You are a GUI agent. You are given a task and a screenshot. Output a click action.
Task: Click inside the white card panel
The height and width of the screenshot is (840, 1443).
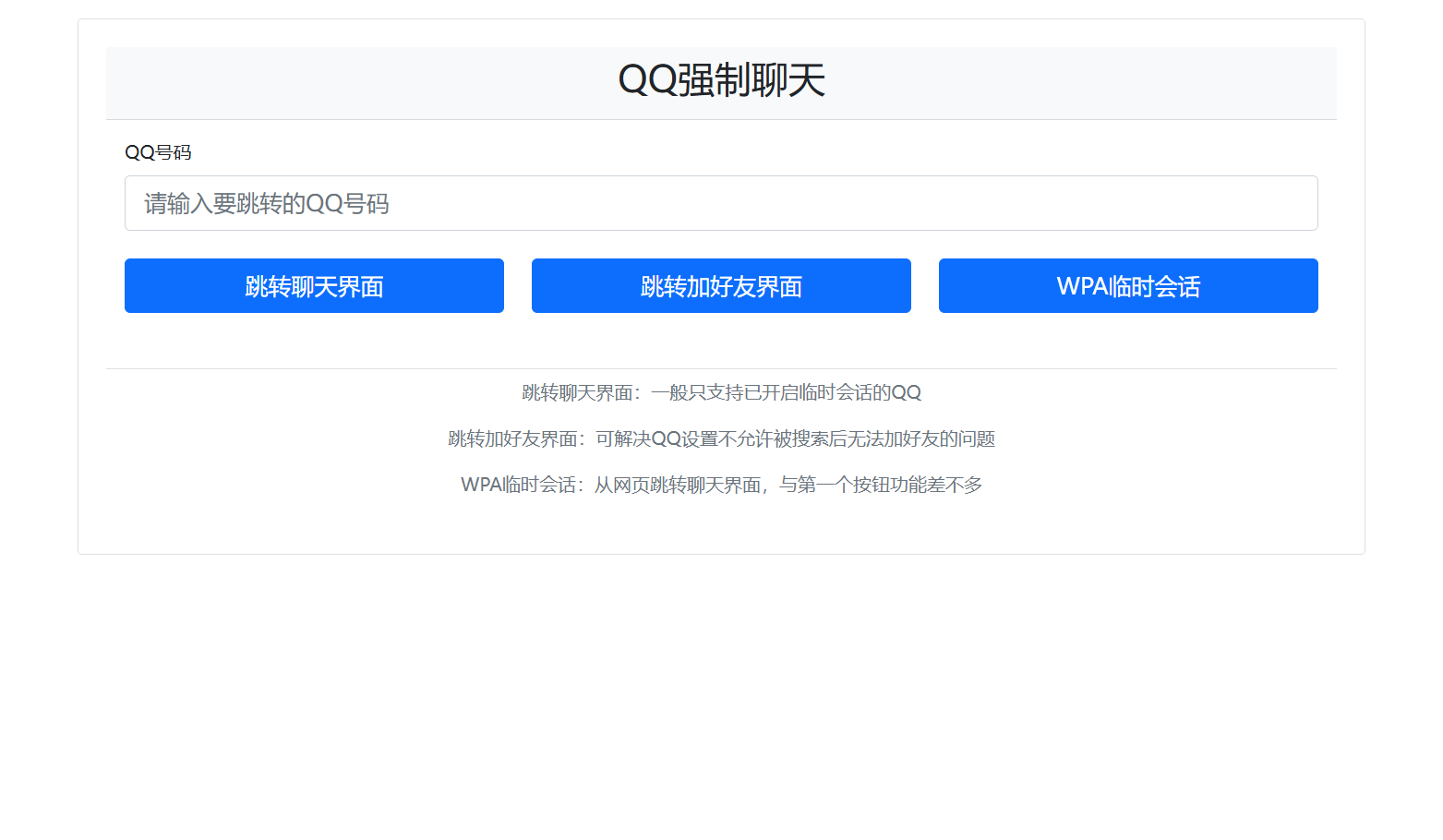[x=721, y=342]
